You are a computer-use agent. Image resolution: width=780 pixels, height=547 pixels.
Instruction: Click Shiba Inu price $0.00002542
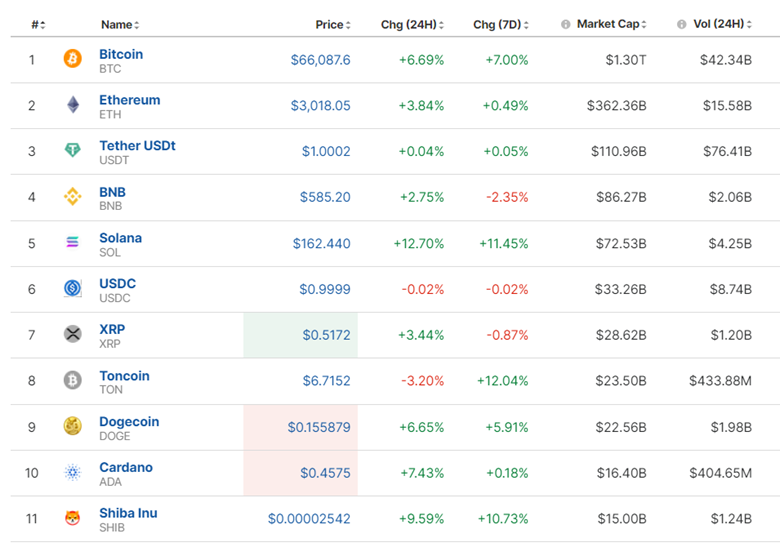coord(309,519)
